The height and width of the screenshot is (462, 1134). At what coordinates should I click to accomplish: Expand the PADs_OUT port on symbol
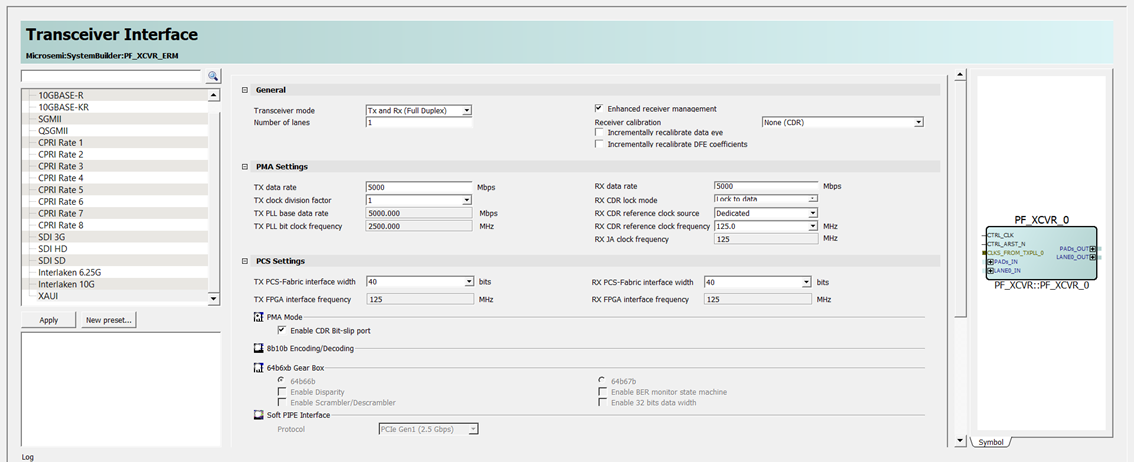1093,248
